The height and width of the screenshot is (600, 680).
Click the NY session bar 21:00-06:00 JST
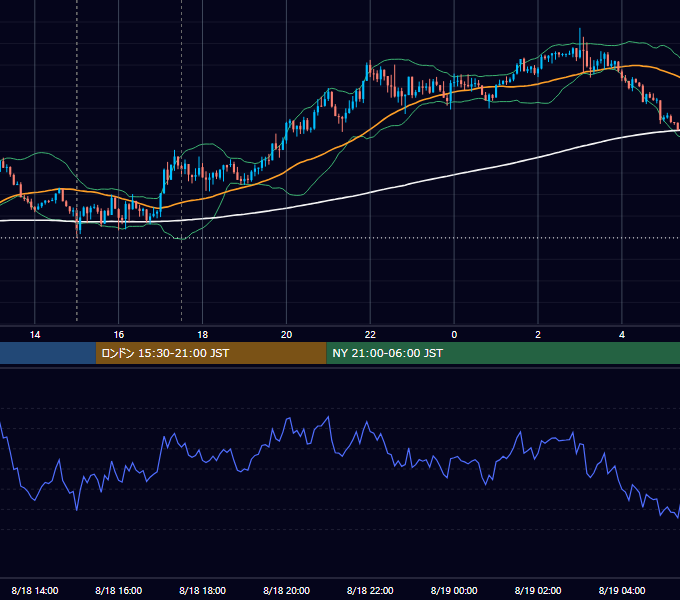pyautogui.click(x=503, y=353)
